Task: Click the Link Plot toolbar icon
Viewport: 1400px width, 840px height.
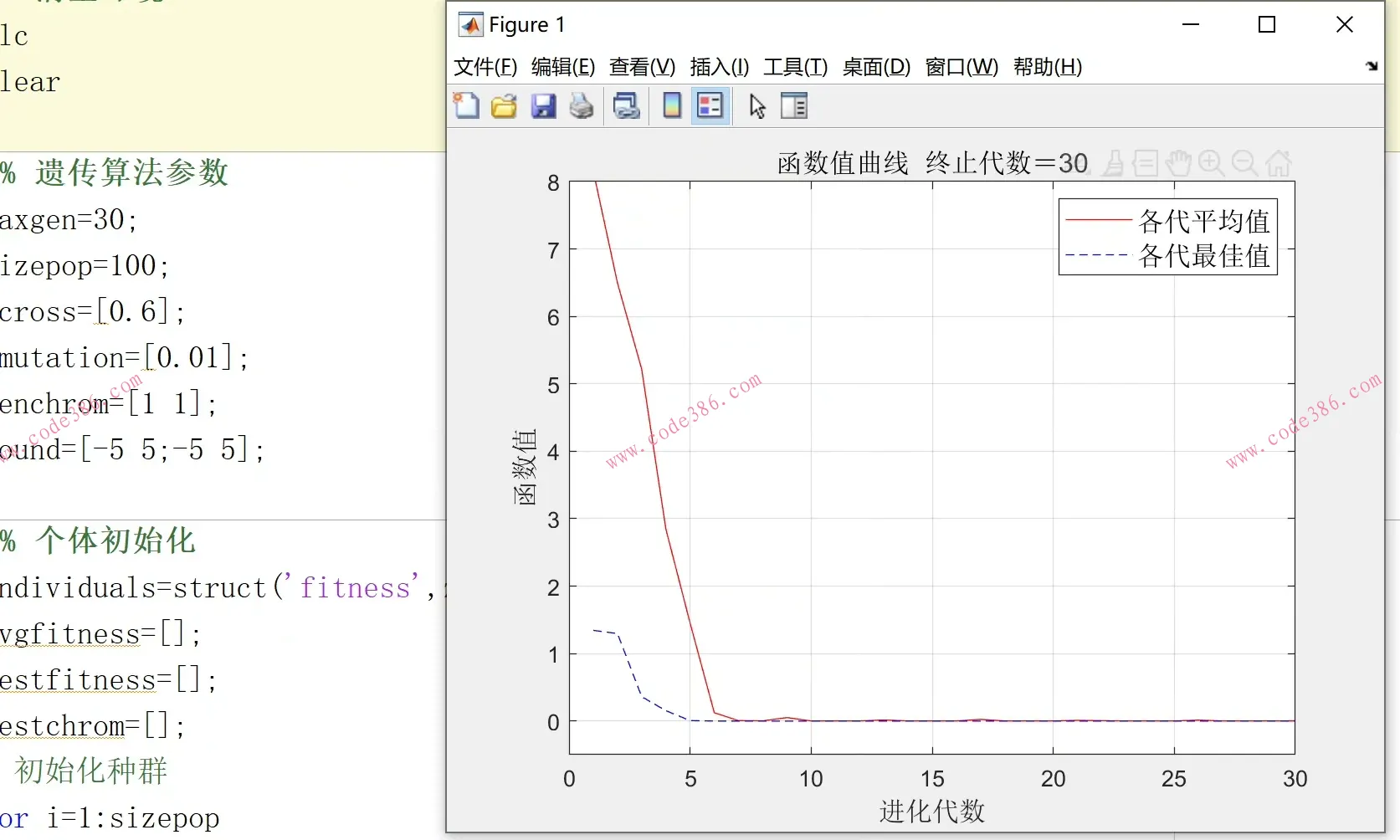Action: coord(627,106)
